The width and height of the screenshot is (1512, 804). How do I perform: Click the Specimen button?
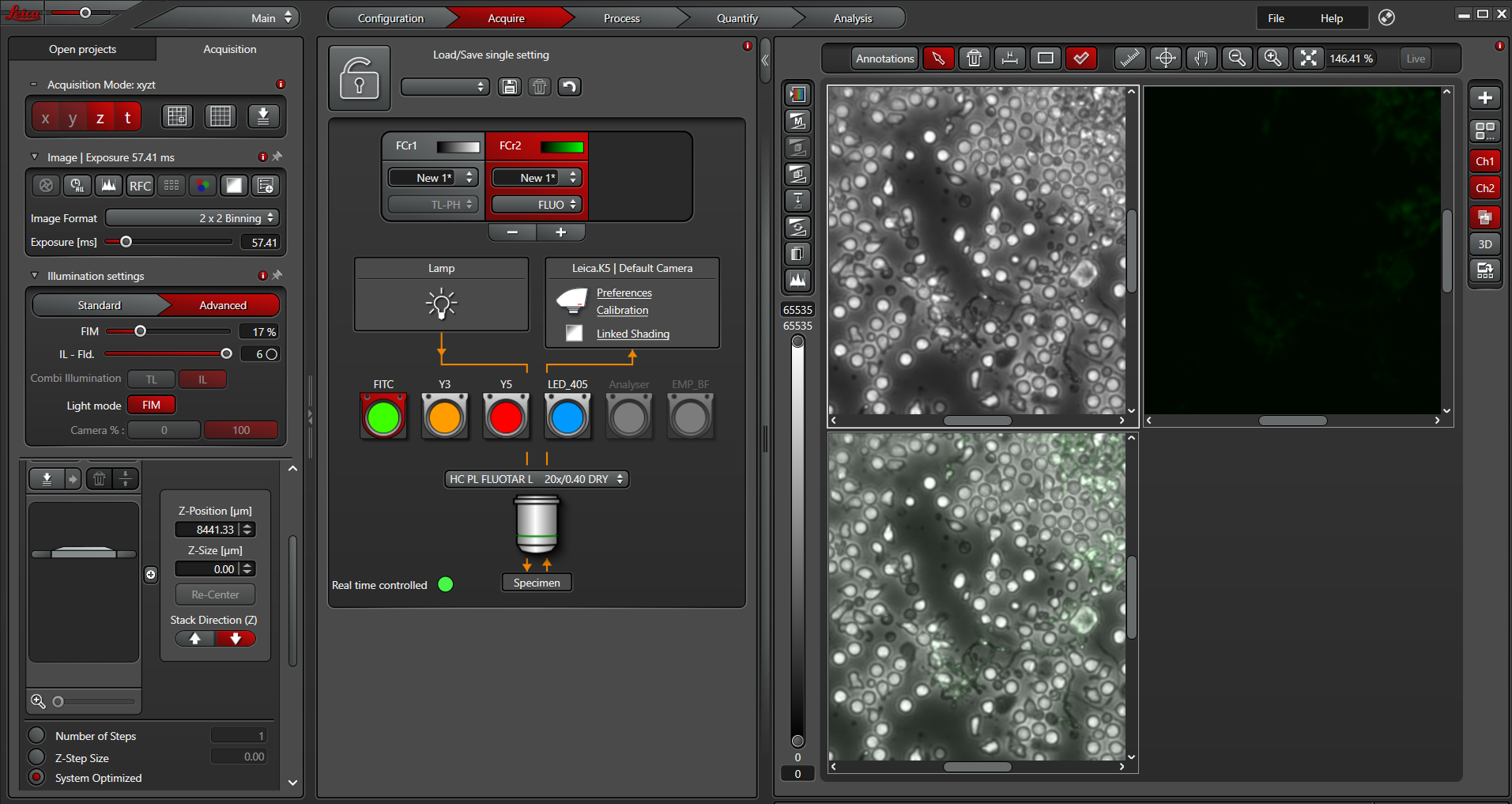pos(537,583)
